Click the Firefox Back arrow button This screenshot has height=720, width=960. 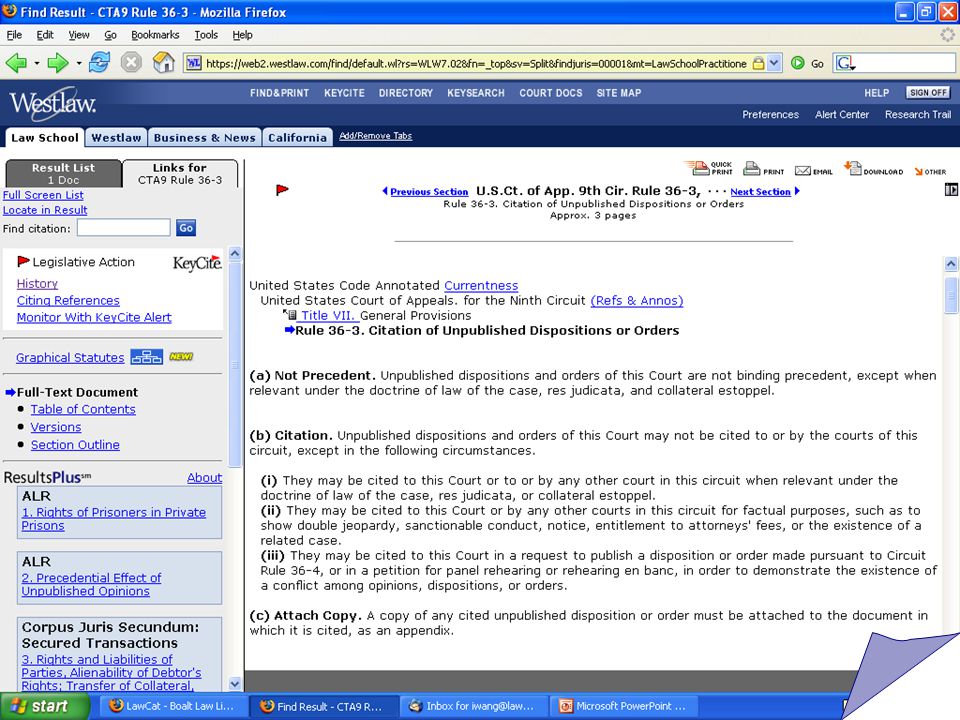tap(16, 62)
